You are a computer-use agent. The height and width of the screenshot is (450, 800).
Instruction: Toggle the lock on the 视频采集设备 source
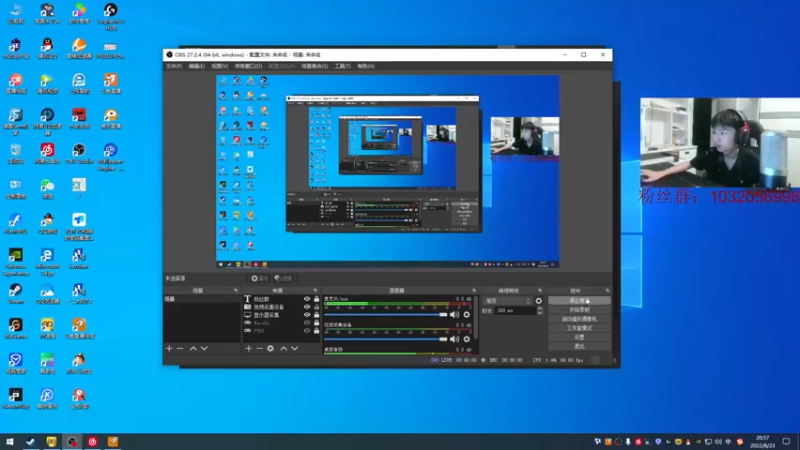316,307
